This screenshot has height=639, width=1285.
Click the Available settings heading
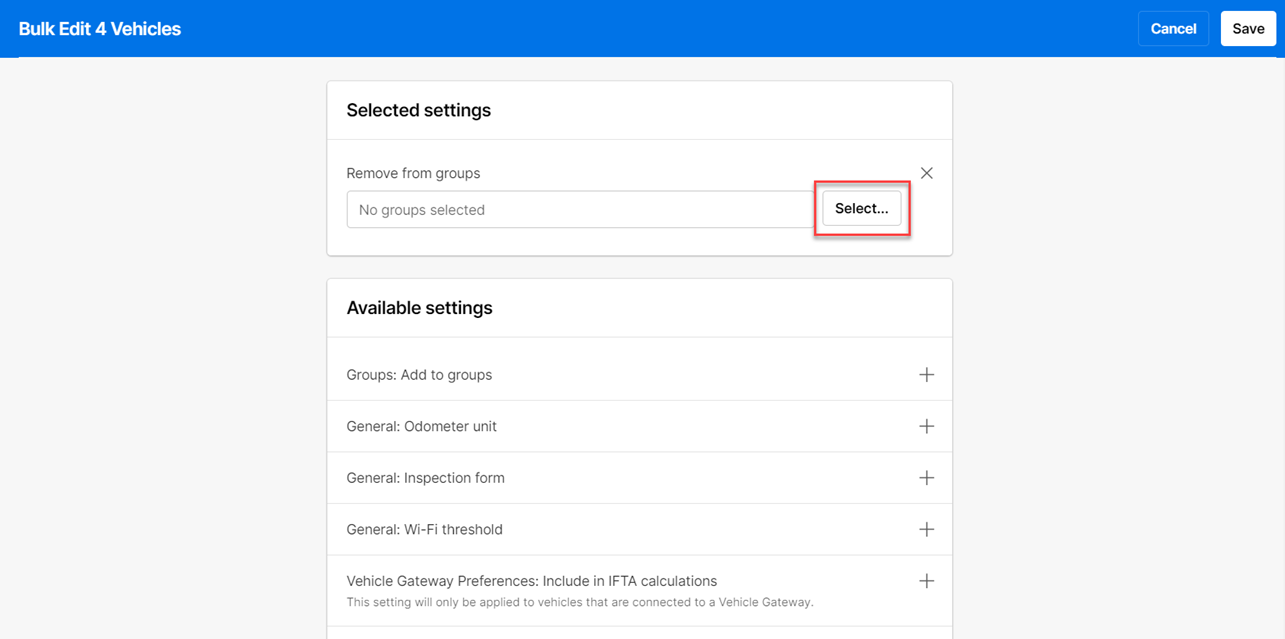(x=420, y=307)
